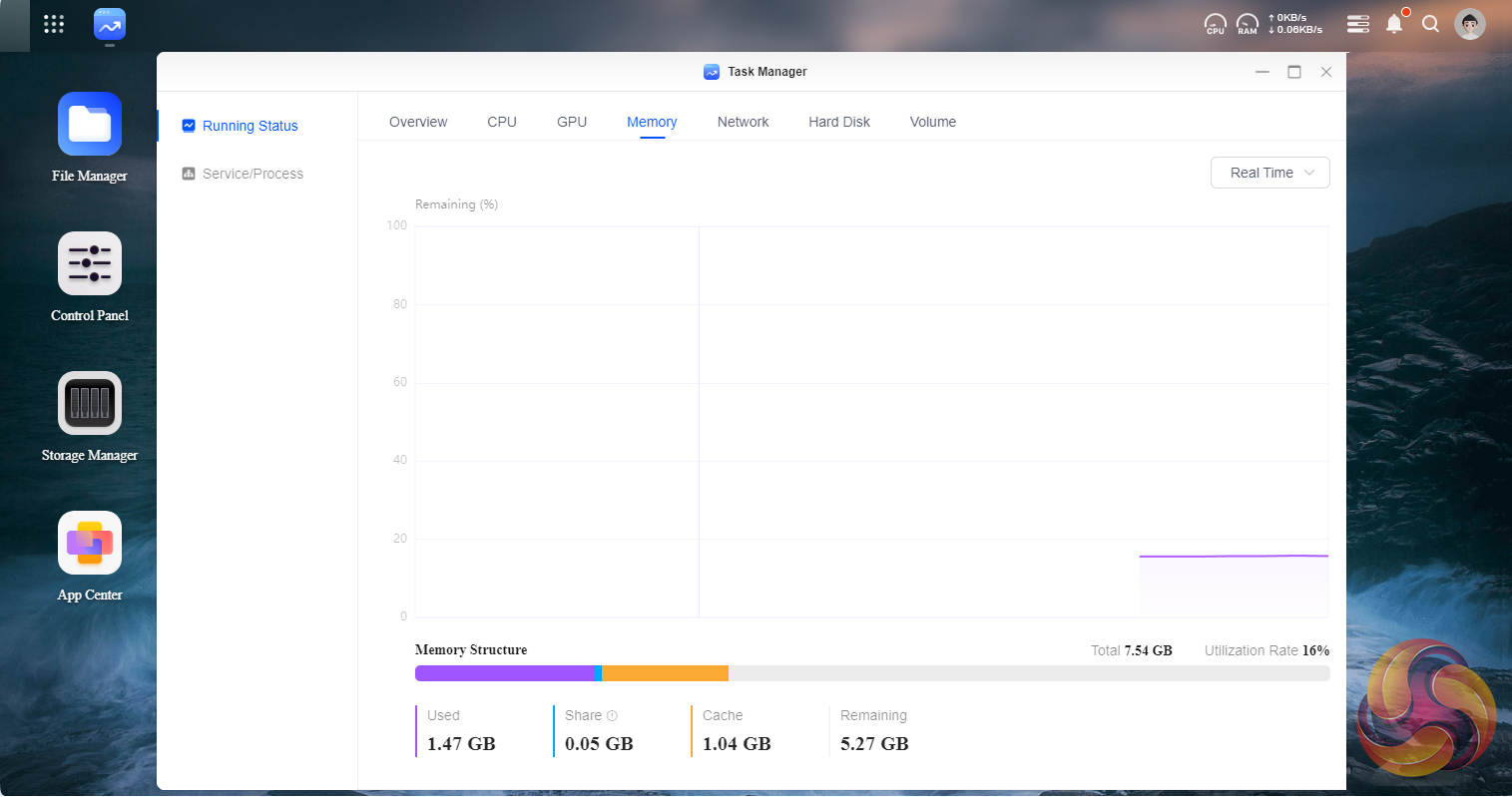This screenshot has width=1512, height=797.
Task: Select Service/Process in the sidebar
Action: click(252, 174)
